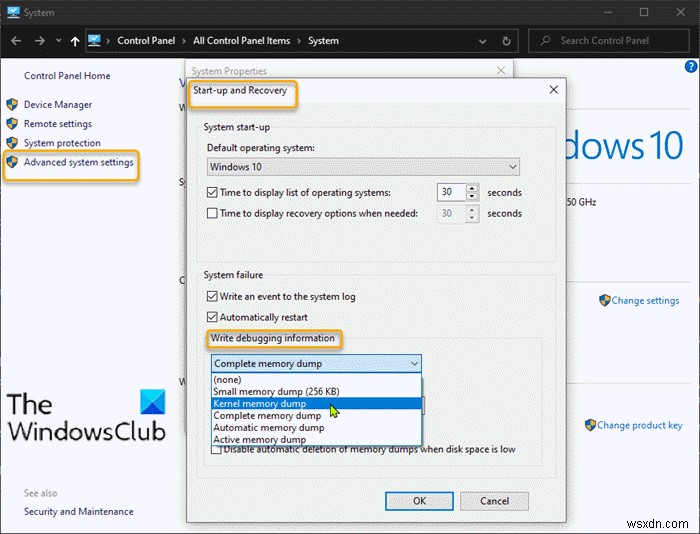700x534 pixels.
Task: Toggle Disable automatic deletion of memory dumps
Action: pyautogui.click(x=216, y=450)
